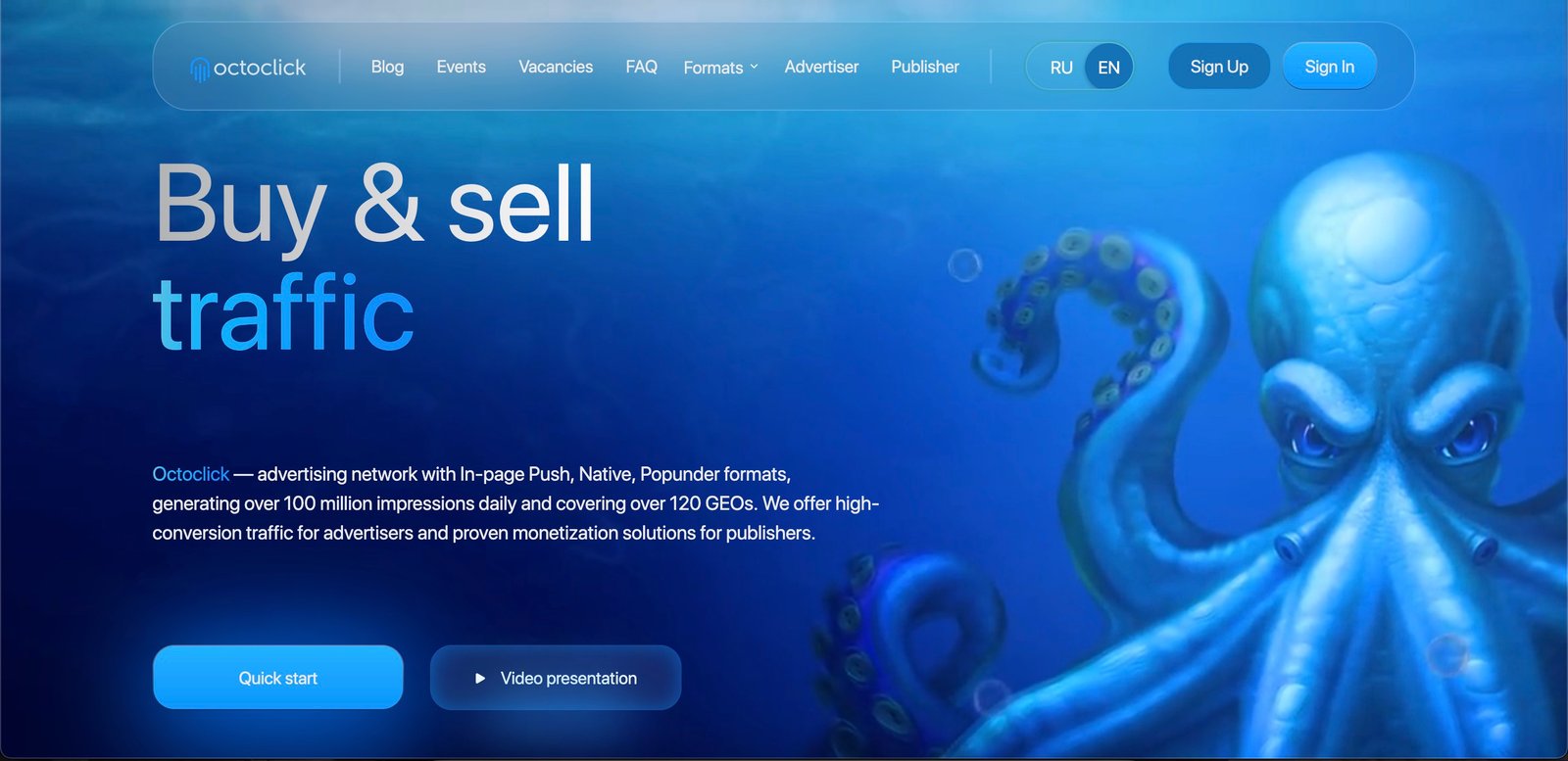Image resolution: width=1568 pixels, height=761 pixels.
Task: Open the Vacancies page
Action: click(x=556, y=67)
